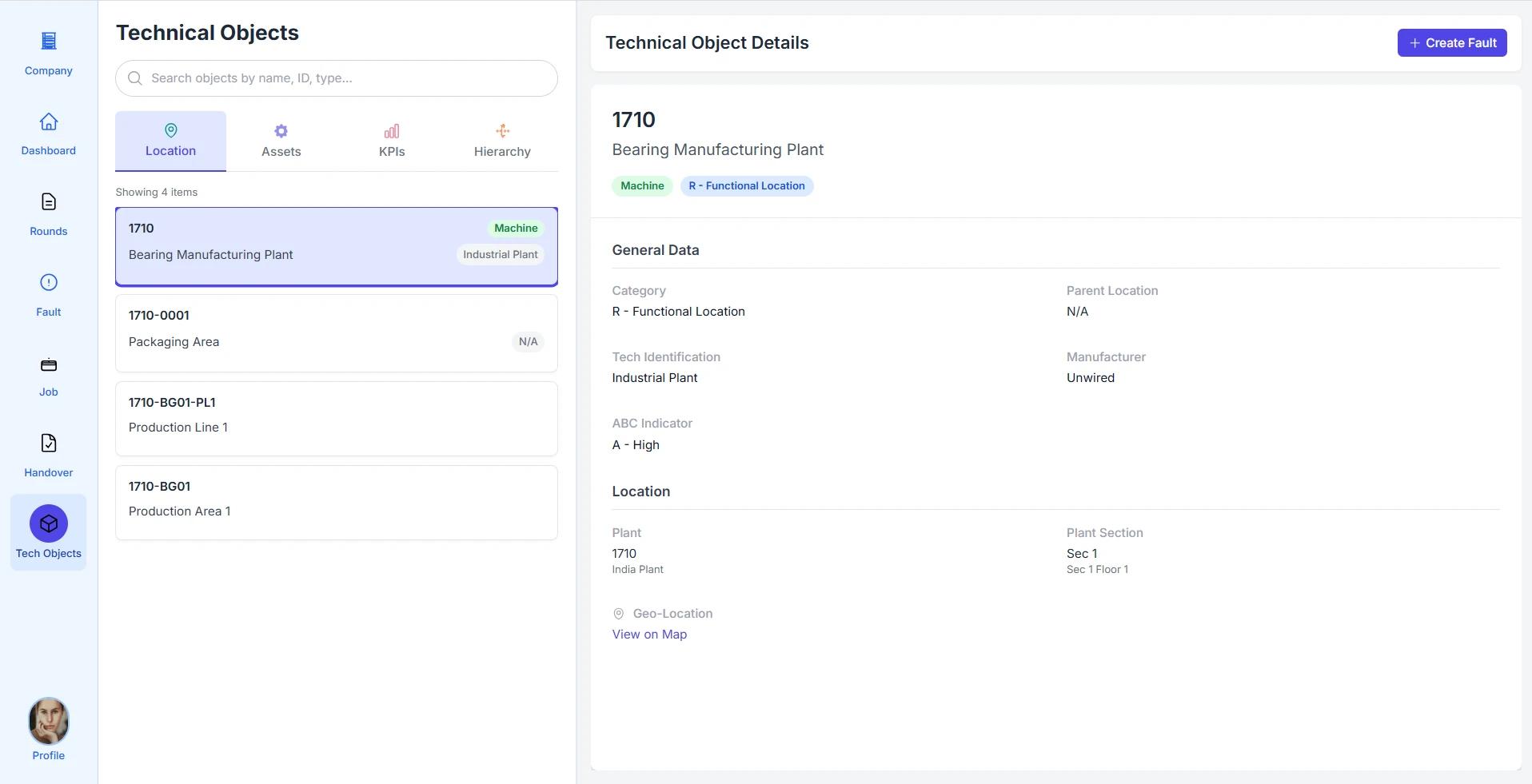This screenshot has height=784, width=1532.
Task: Go to Dashboard via home icon
Action: coord(49,122)
